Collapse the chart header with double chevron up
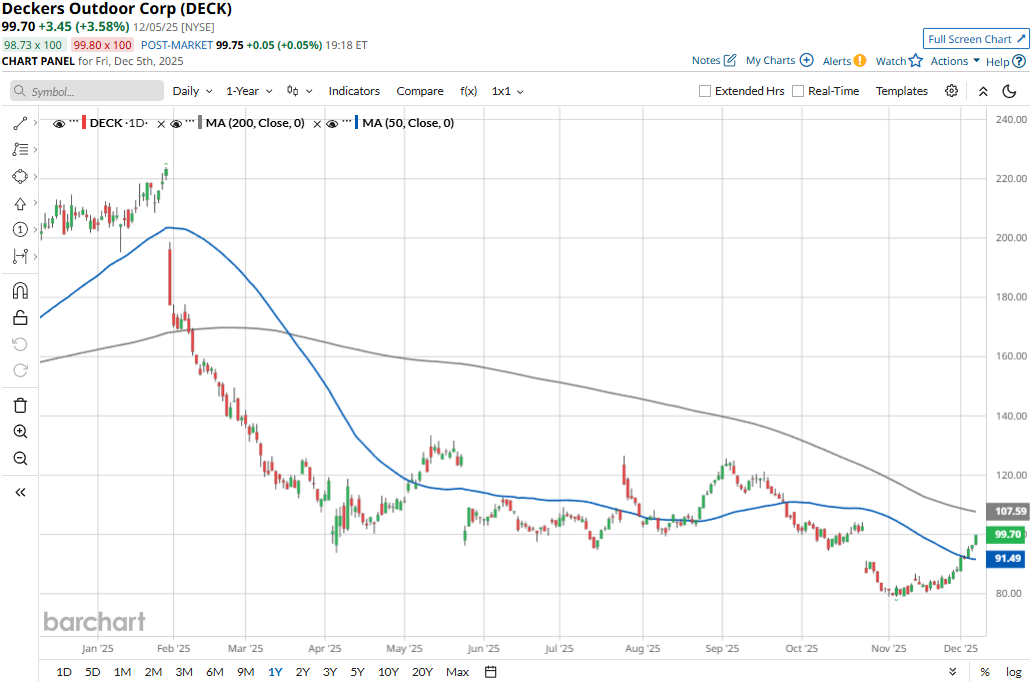The height and width of the screenshot is (682, 1032). pyautogui.click(x=983, y=92)
